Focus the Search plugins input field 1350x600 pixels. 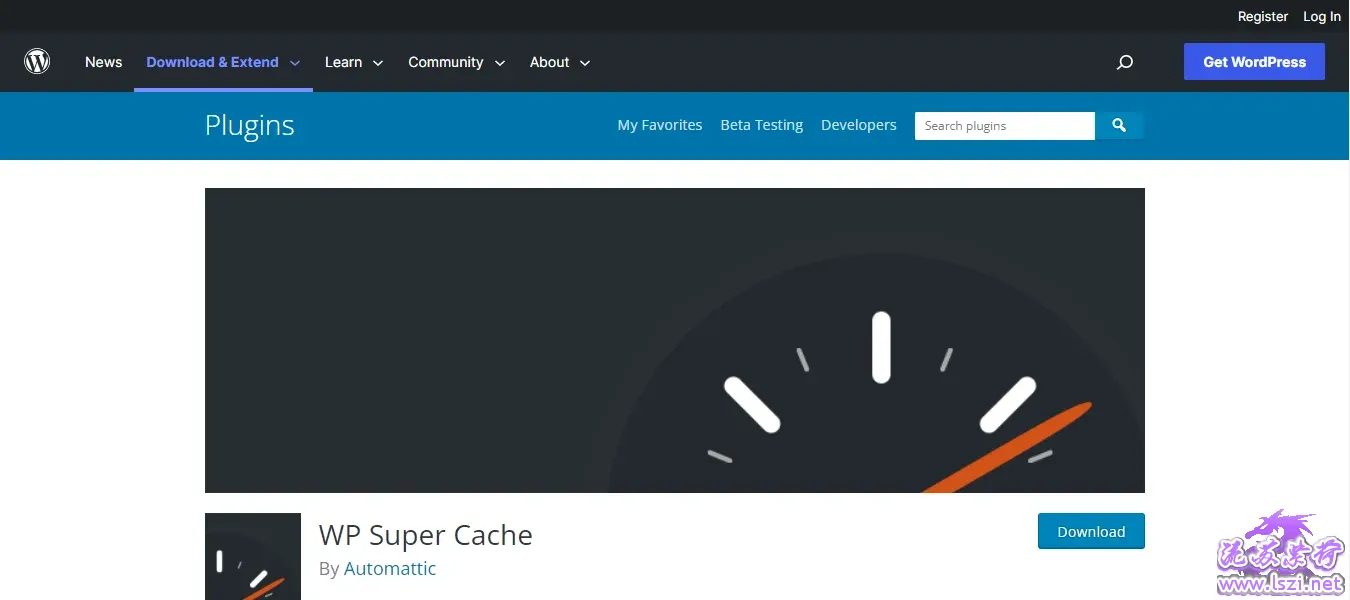point(1005,125)
